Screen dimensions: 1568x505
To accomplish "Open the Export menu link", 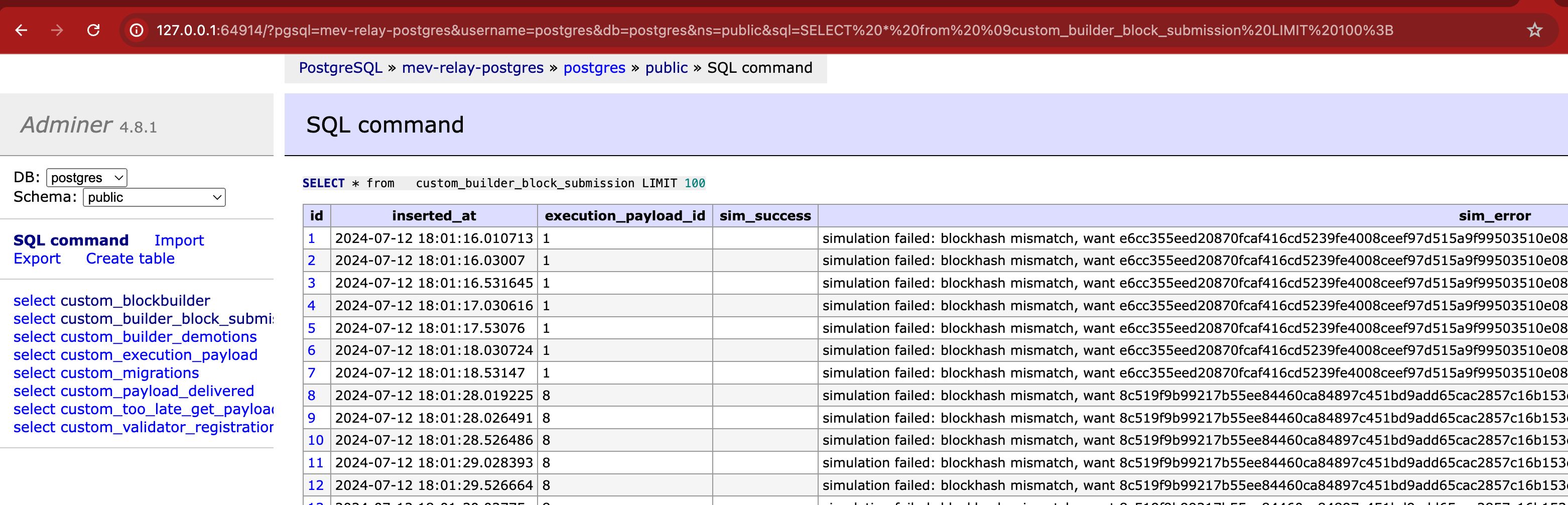I will pyautogui.click(x=37, y=259).
